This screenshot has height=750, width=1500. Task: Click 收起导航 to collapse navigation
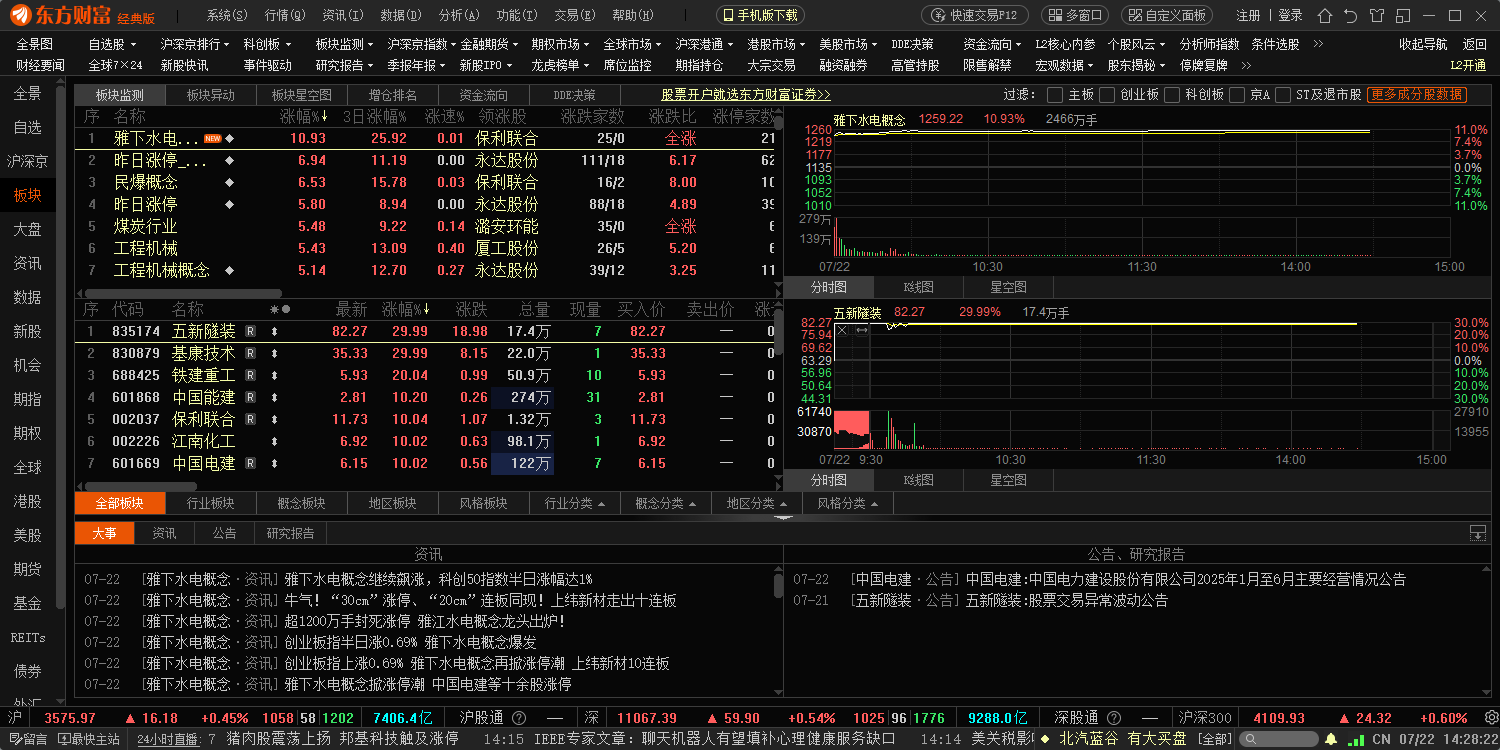coord(1423,44)
